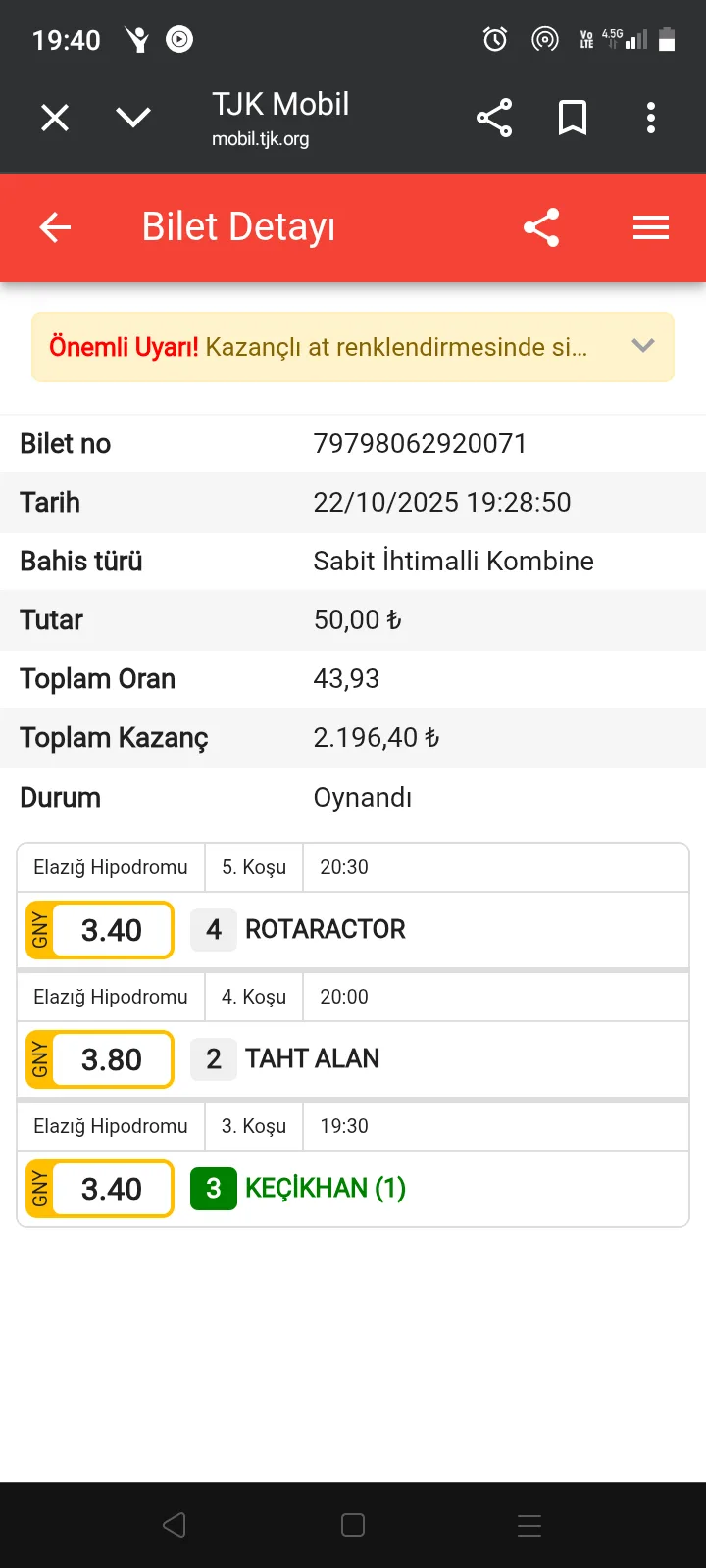
Task: Select ROTARACTOR 3.40 odds box
Action: point(100,930)
